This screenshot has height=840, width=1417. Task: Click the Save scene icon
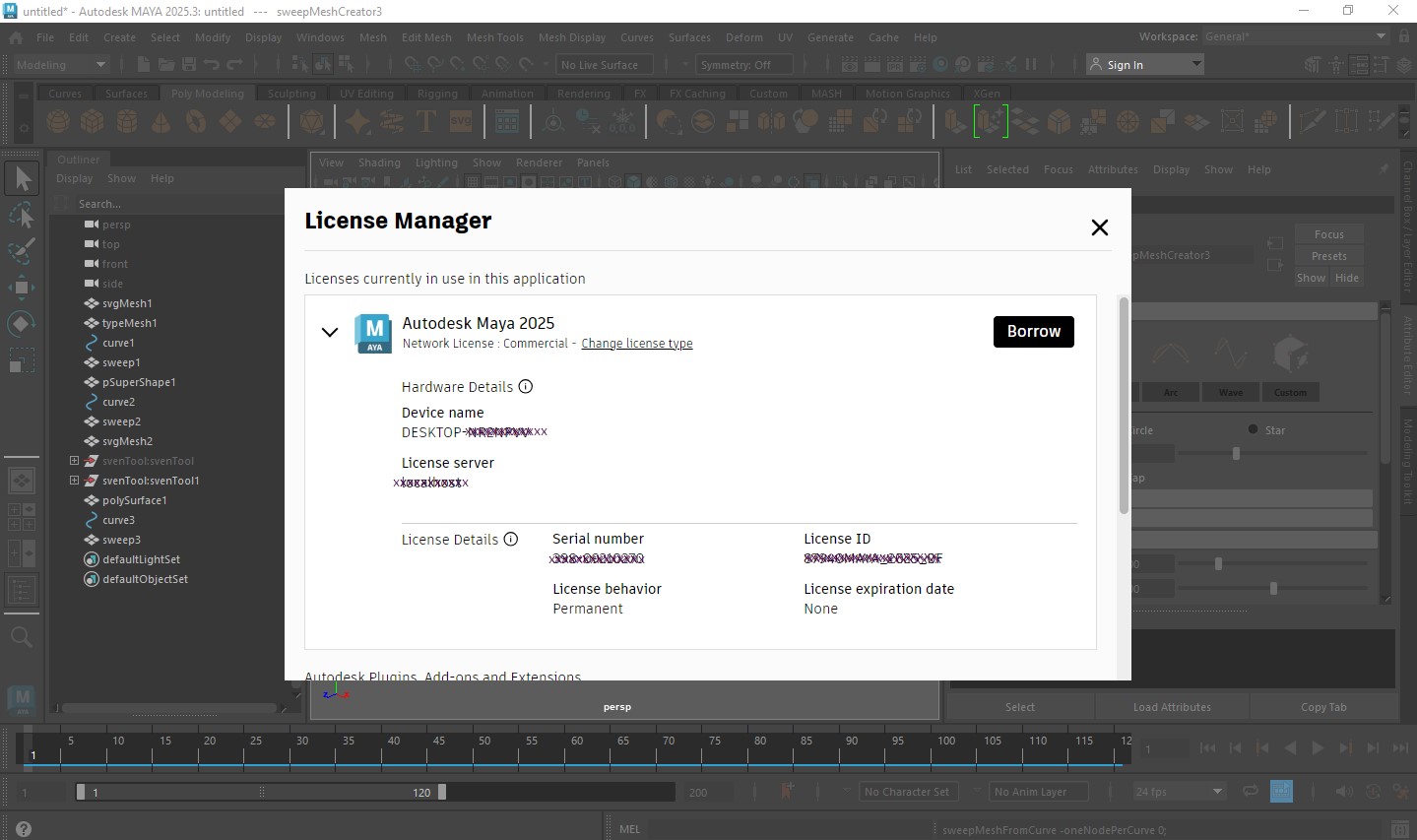tap(189, 65)
